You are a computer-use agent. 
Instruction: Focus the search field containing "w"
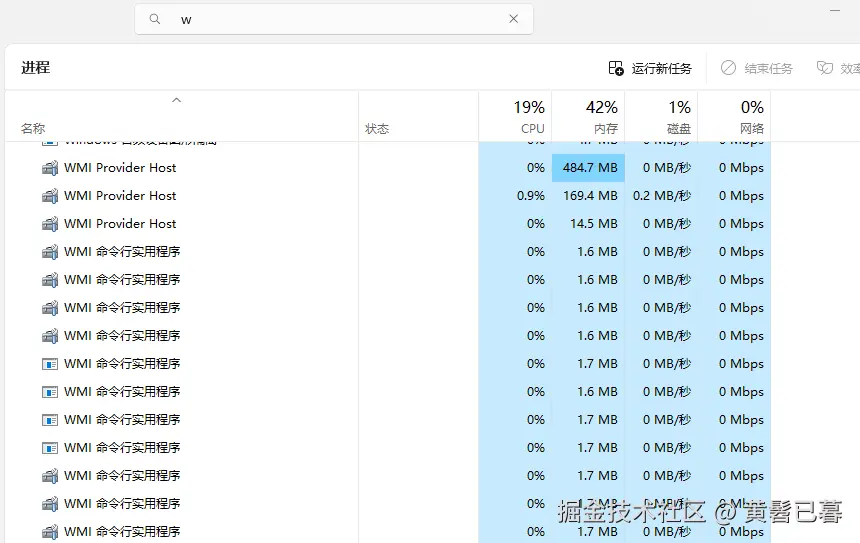coord(334,19)
